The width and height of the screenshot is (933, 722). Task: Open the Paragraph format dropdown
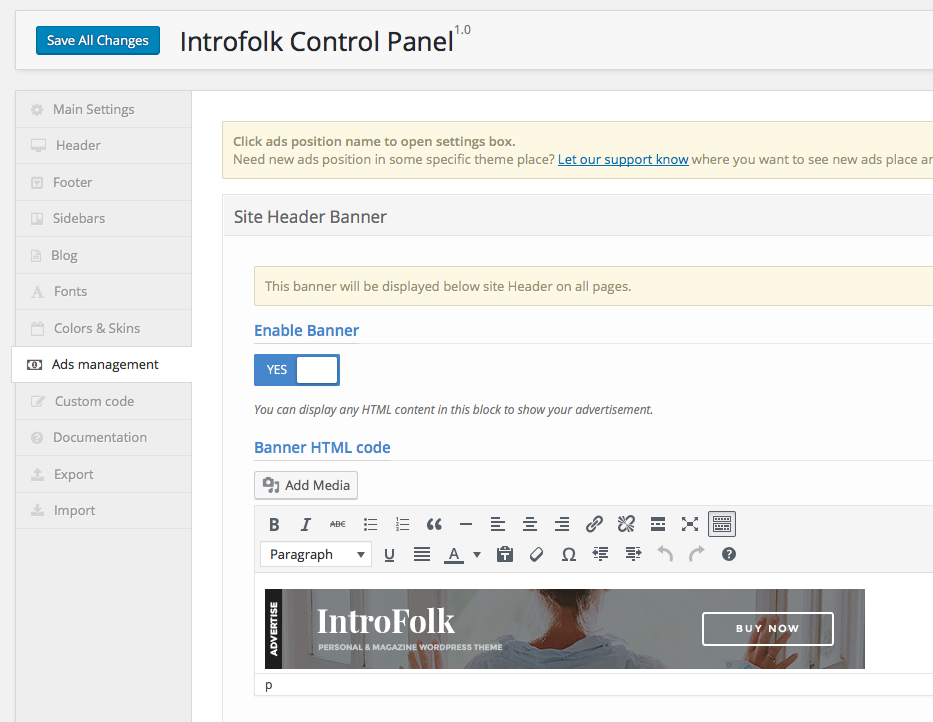316,554
